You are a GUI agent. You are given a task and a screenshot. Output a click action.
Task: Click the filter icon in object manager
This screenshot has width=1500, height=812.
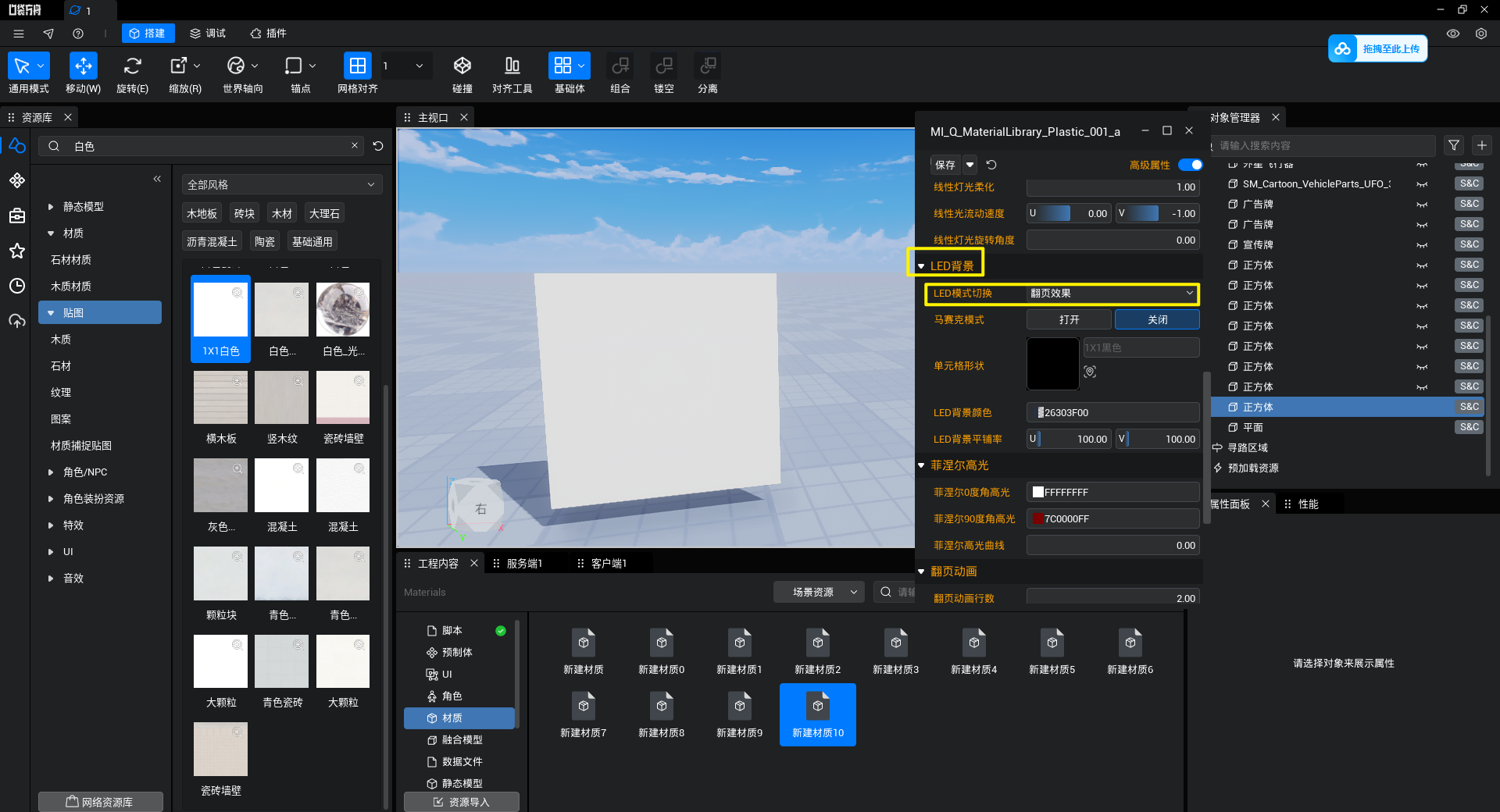click(x=1454, y=145)
